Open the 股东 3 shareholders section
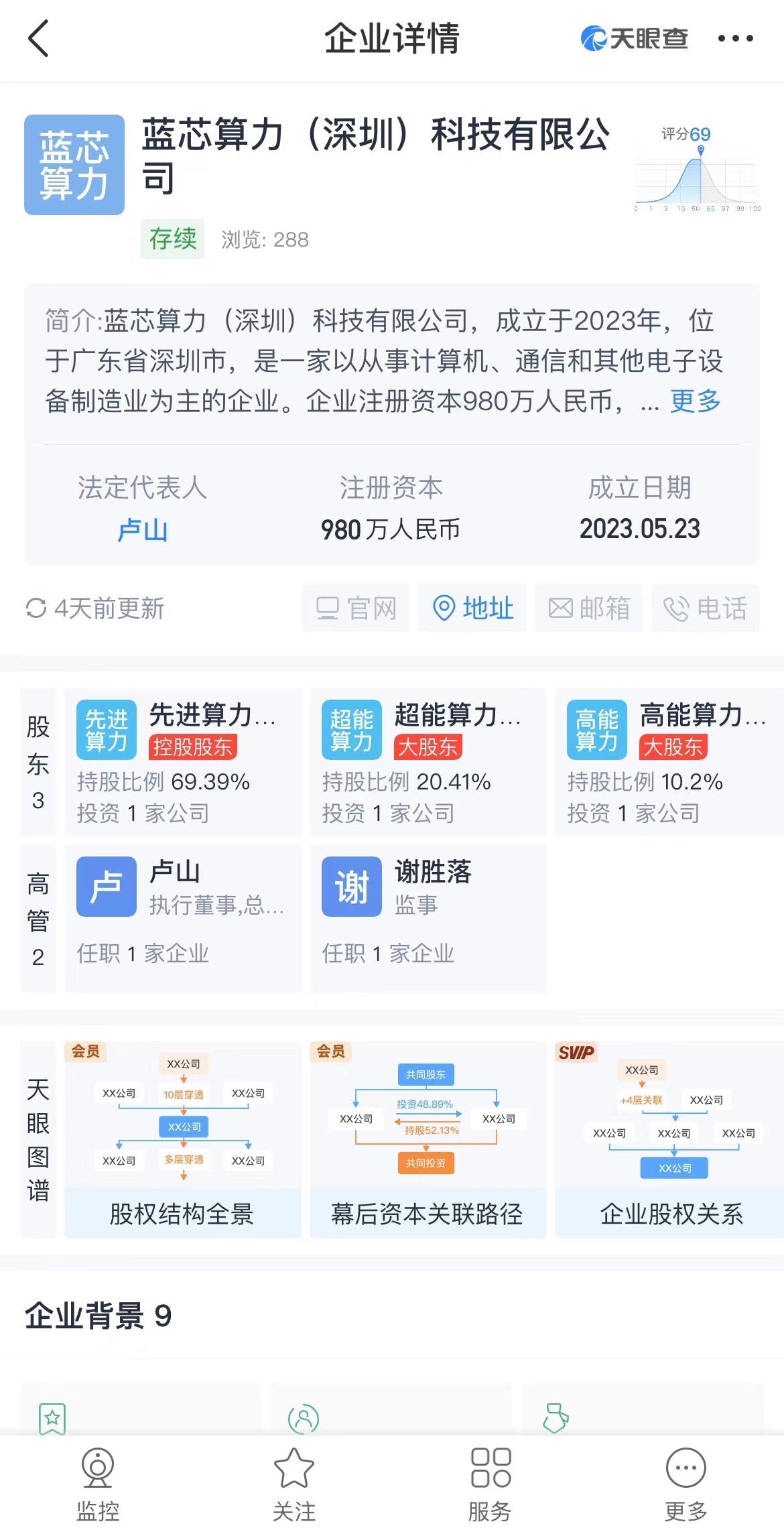 click(38, 763)
